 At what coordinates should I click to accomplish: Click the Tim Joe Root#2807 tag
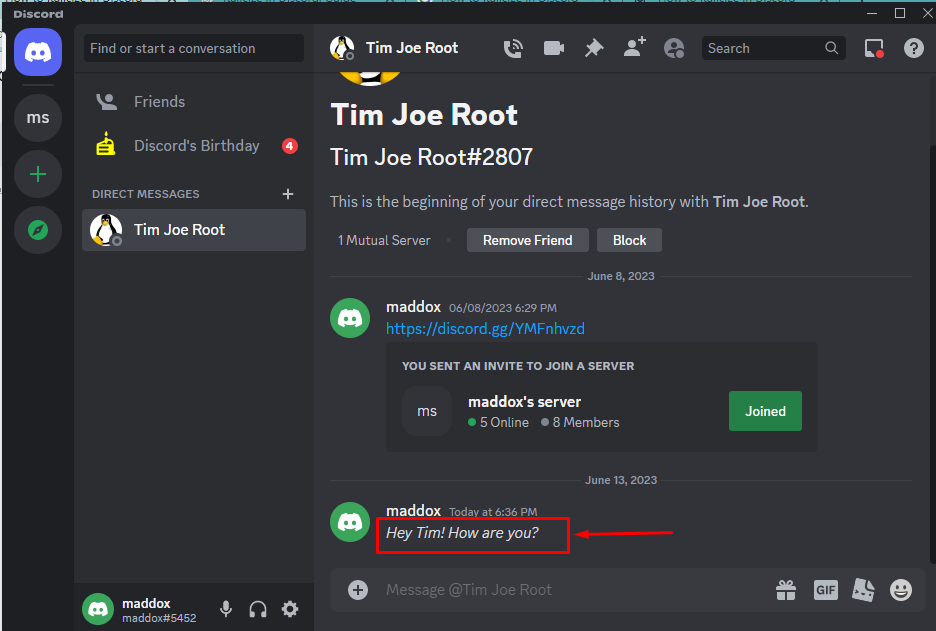click(431, 157)
